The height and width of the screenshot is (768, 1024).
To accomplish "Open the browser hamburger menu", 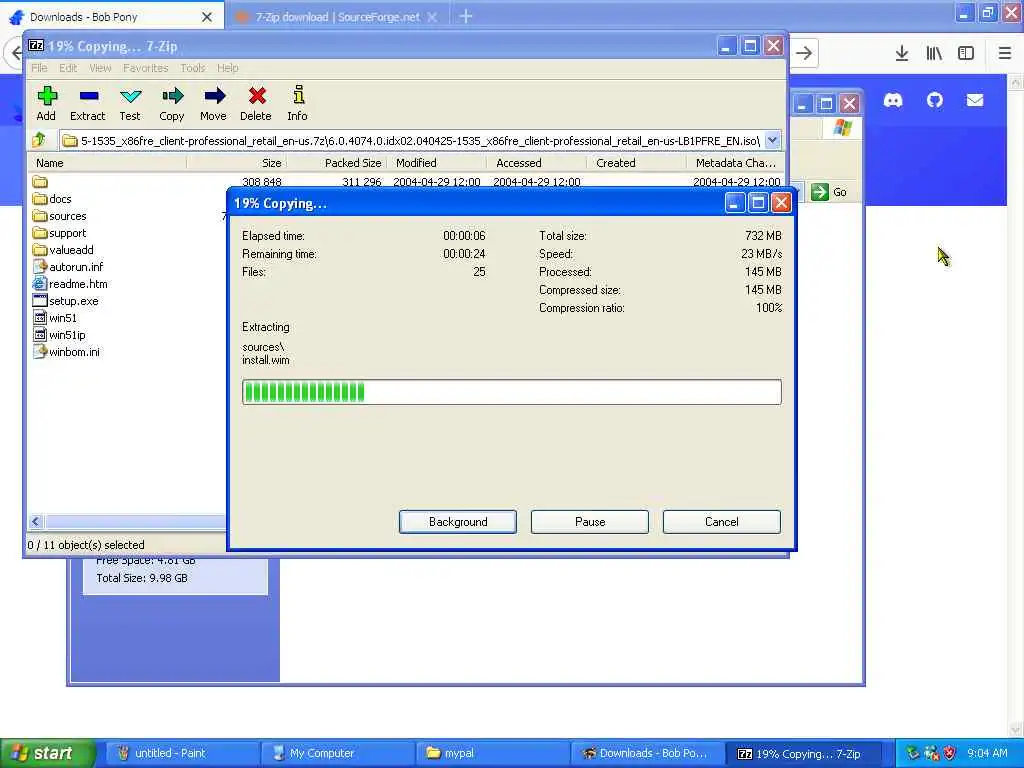I will tap(1005, 53).
